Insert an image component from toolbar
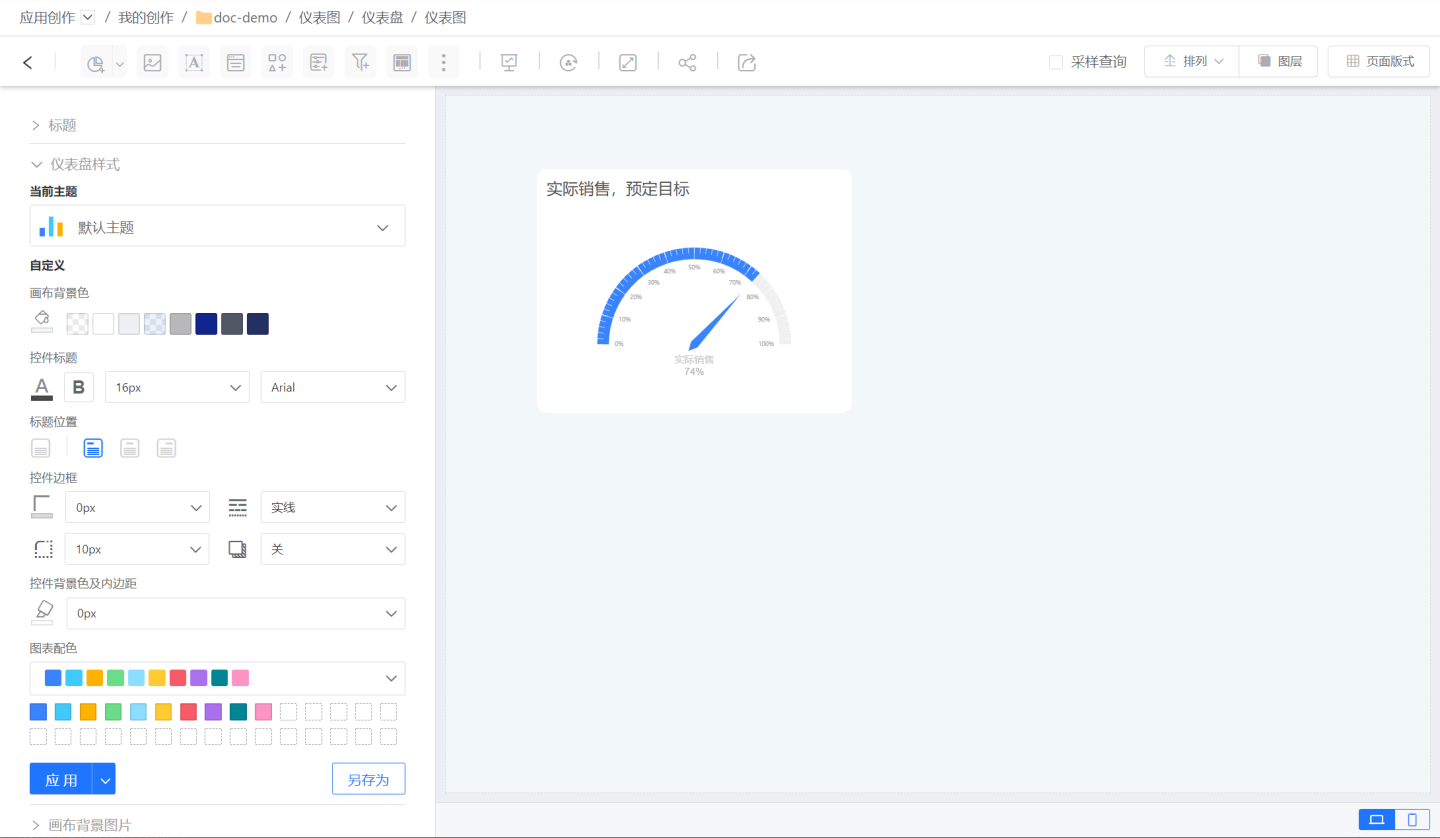Image resolution: width=1440 pixels, height=838 pixels. [153, 62]
